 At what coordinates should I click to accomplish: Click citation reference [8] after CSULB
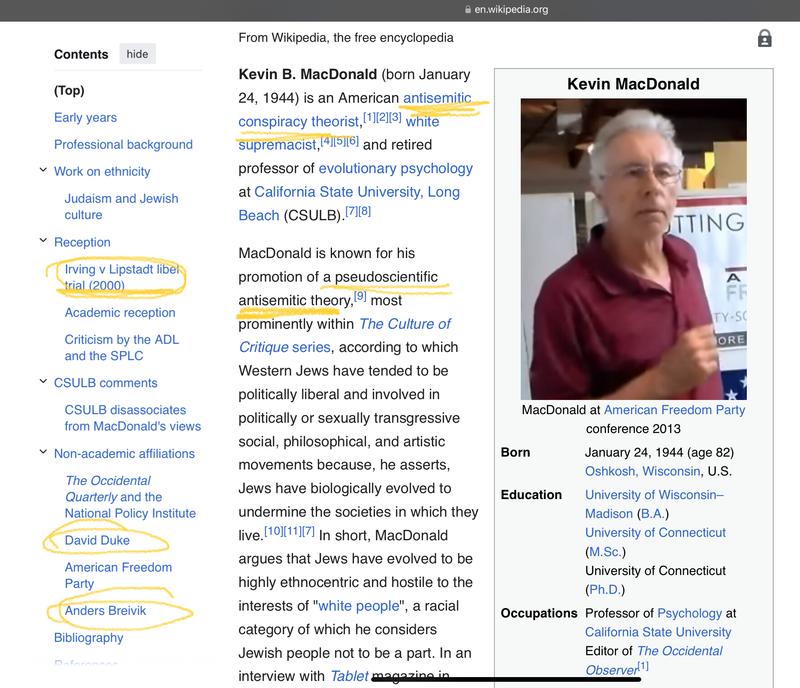click(x=364, y=211)
